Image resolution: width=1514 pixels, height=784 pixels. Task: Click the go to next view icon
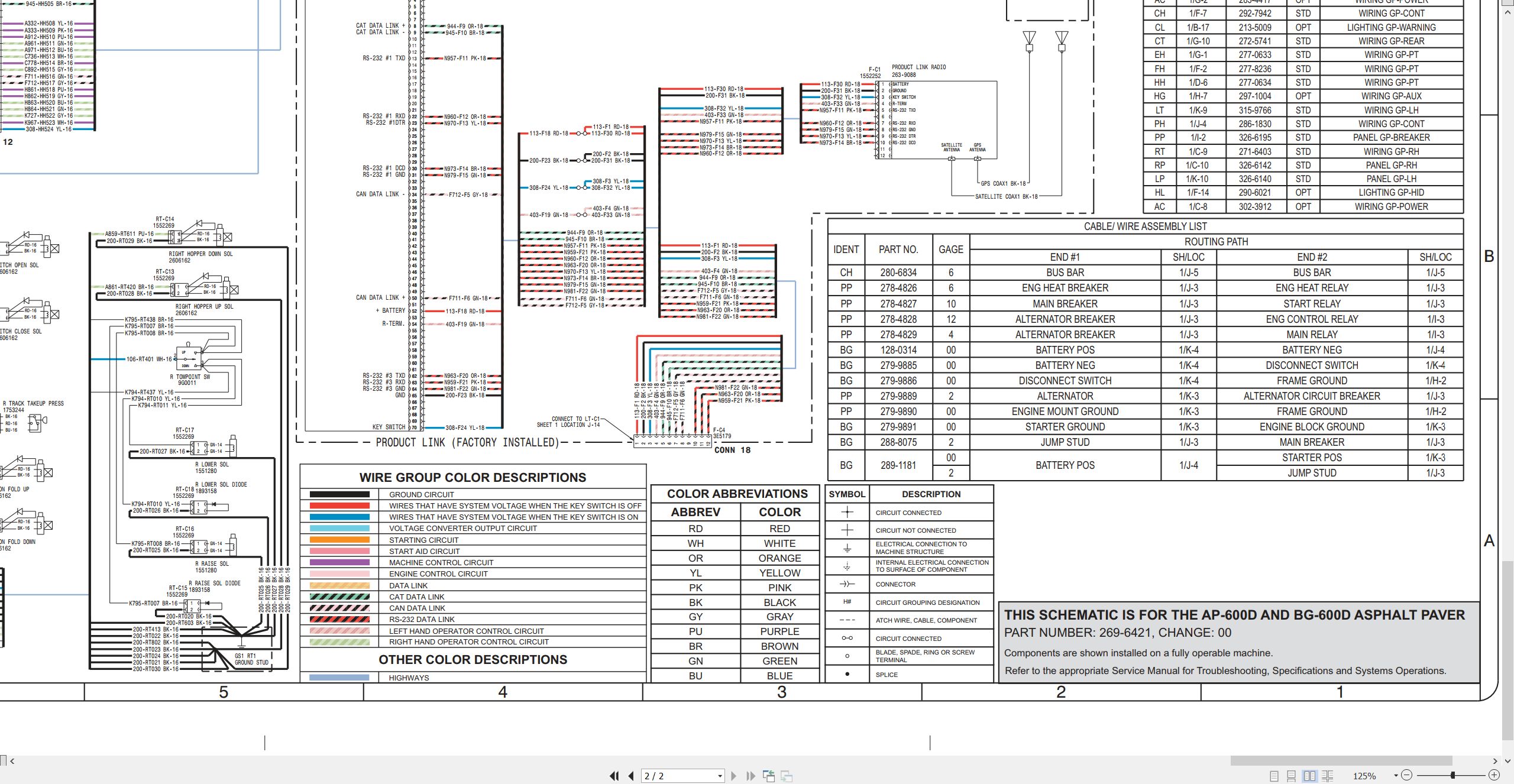(787, 776)
